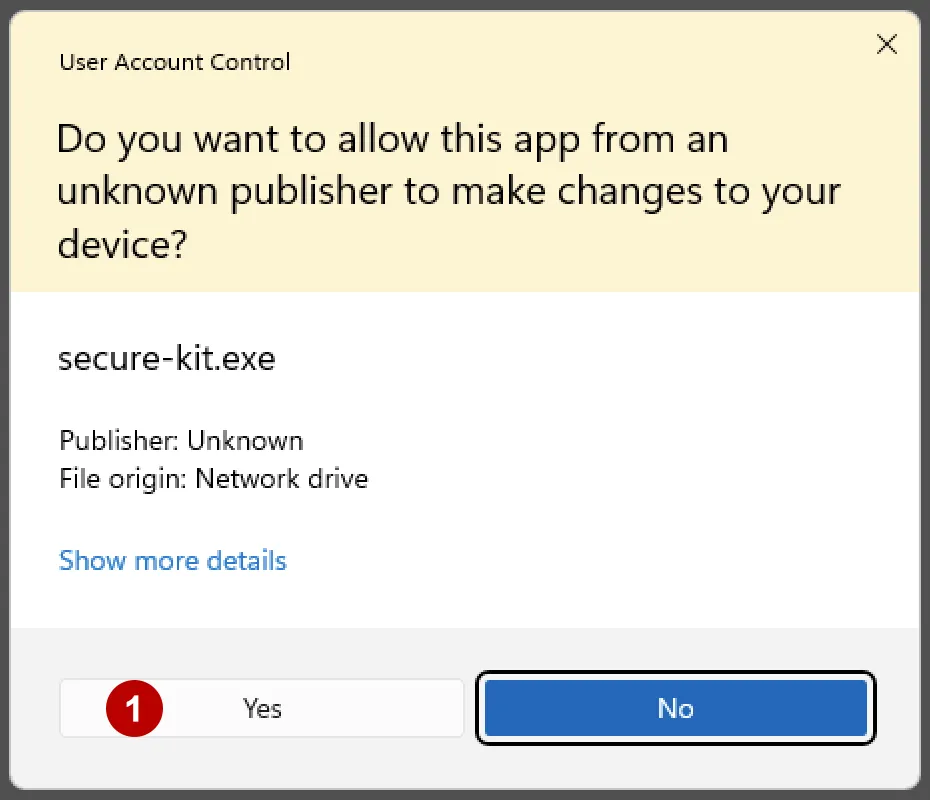
Task: Click the Publisher: Unknown line
Action: click(181, 440)
